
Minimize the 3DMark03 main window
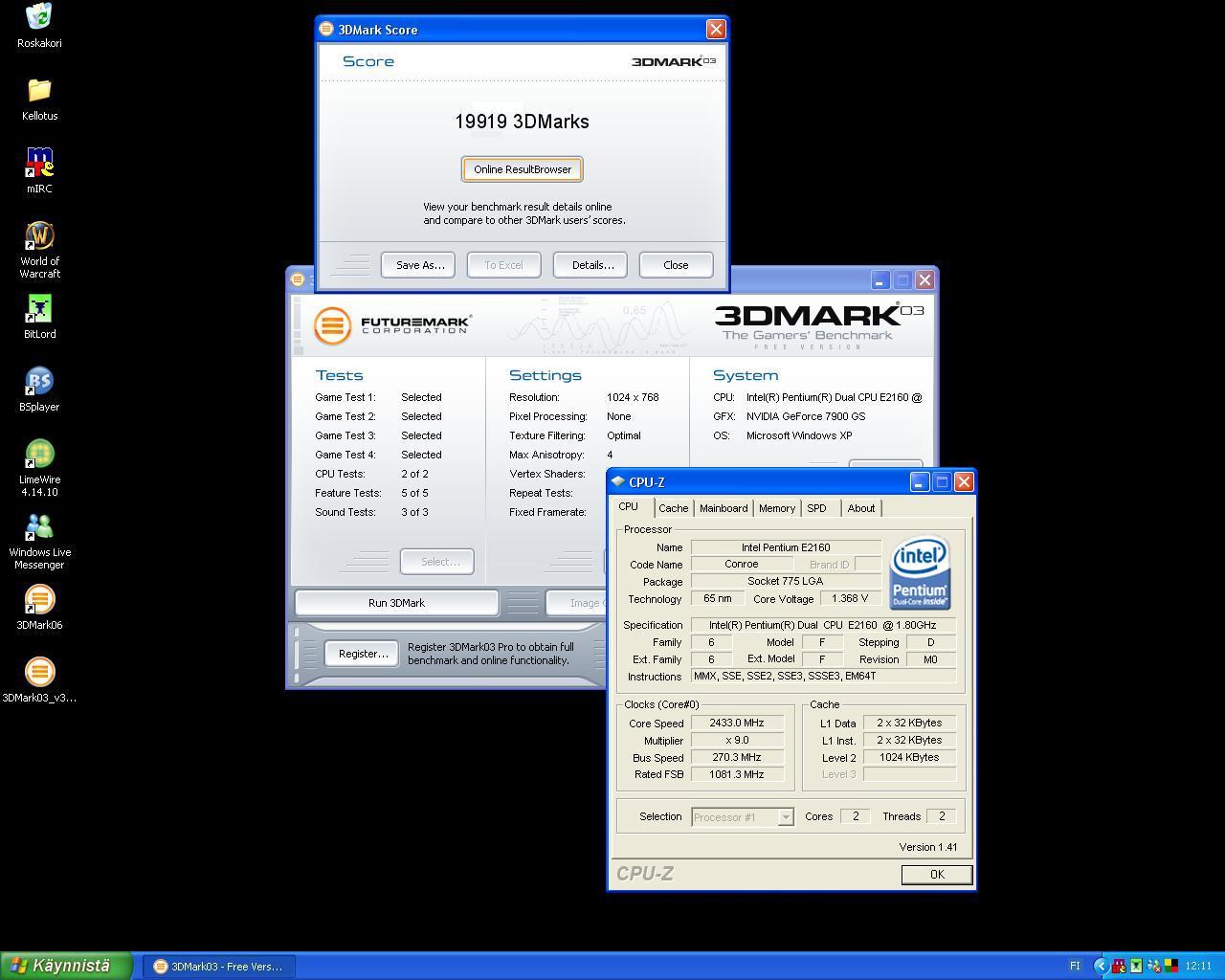click(880, 279)
